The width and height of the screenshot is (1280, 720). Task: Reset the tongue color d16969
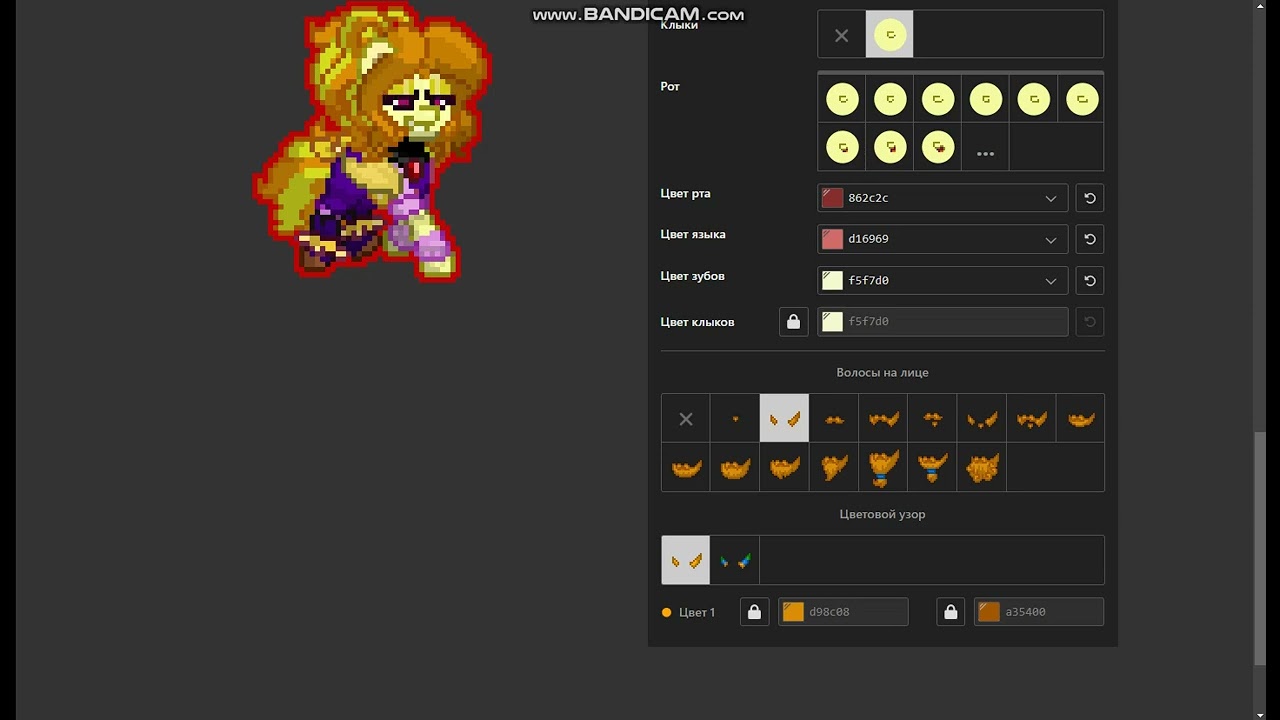click(1090, 239)
